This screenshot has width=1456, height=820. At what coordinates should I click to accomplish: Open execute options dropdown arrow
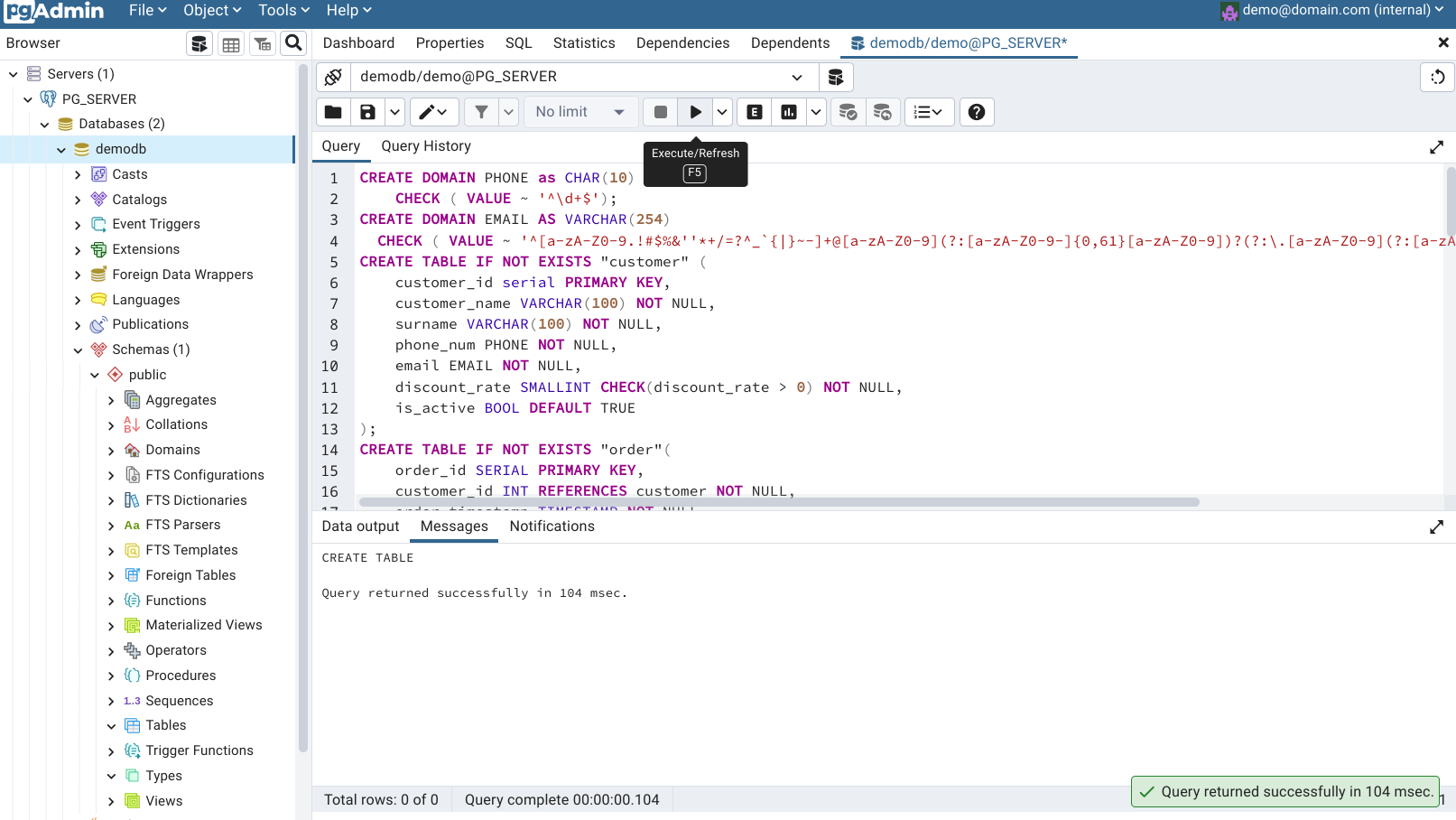(x=722, y=112)
